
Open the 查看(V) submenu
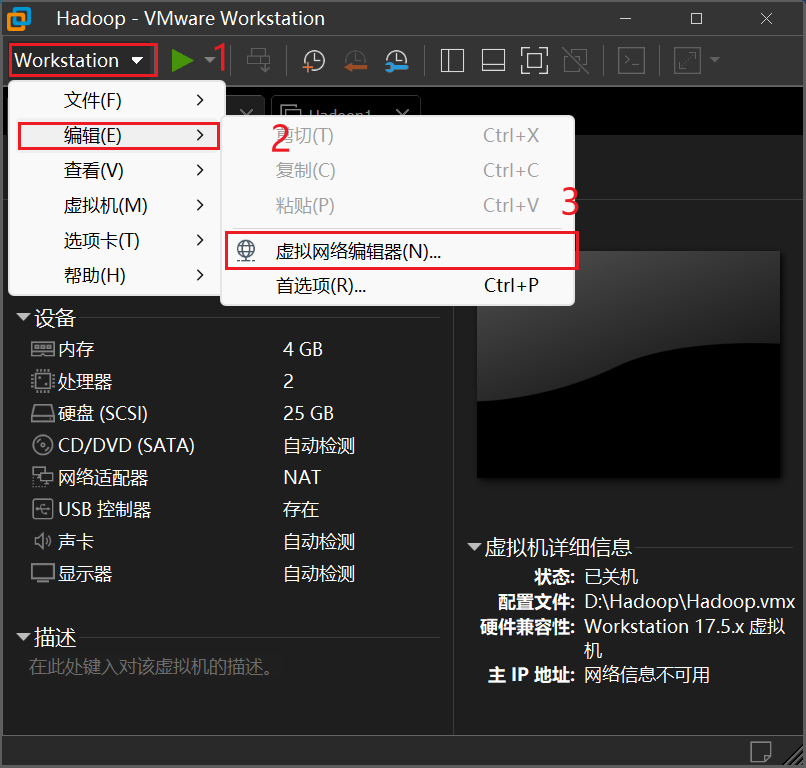[118, 170]
